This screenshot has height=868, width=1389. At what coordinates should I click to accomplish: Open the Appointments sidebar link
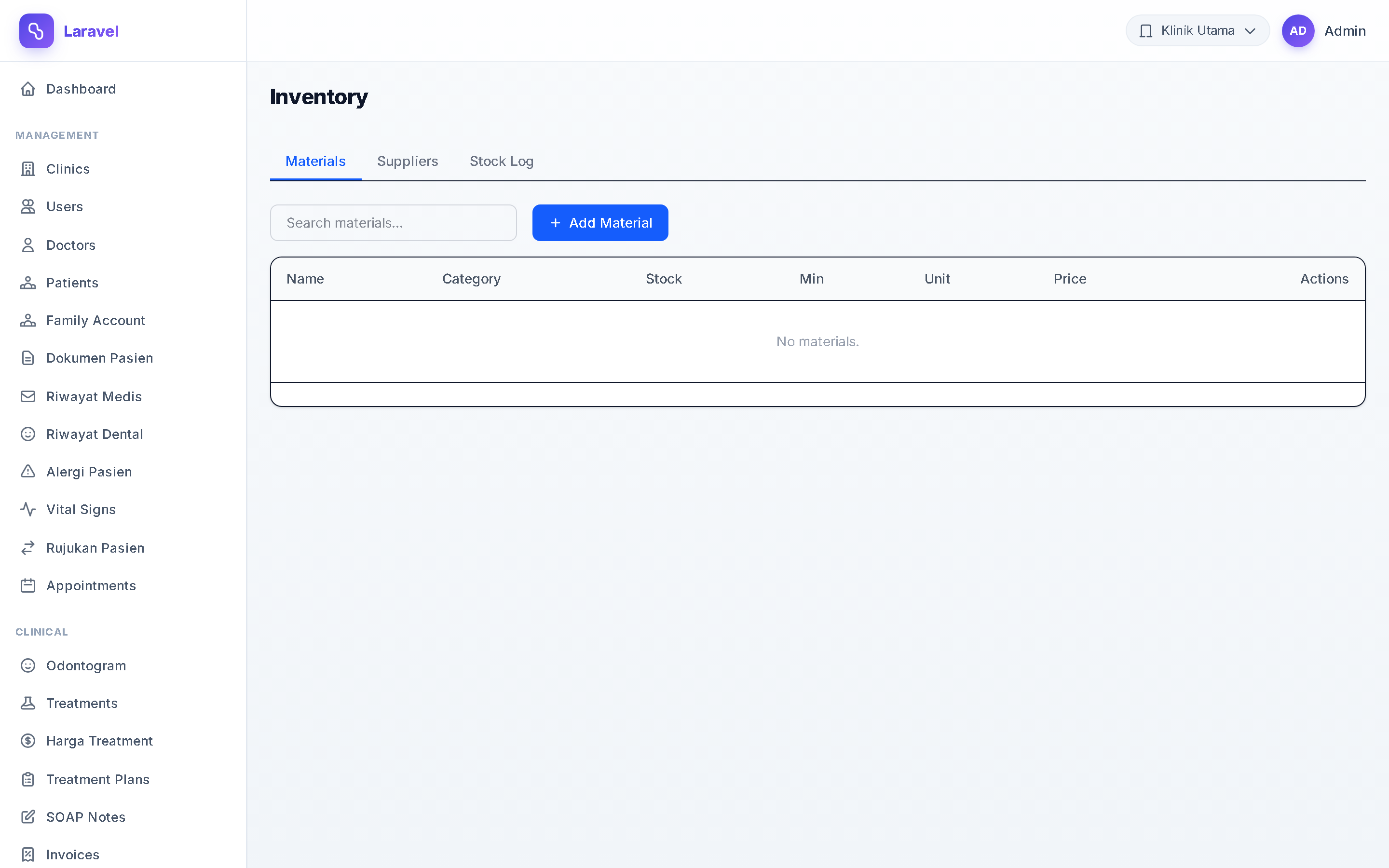pyautogui.click(x=91, y=585)
